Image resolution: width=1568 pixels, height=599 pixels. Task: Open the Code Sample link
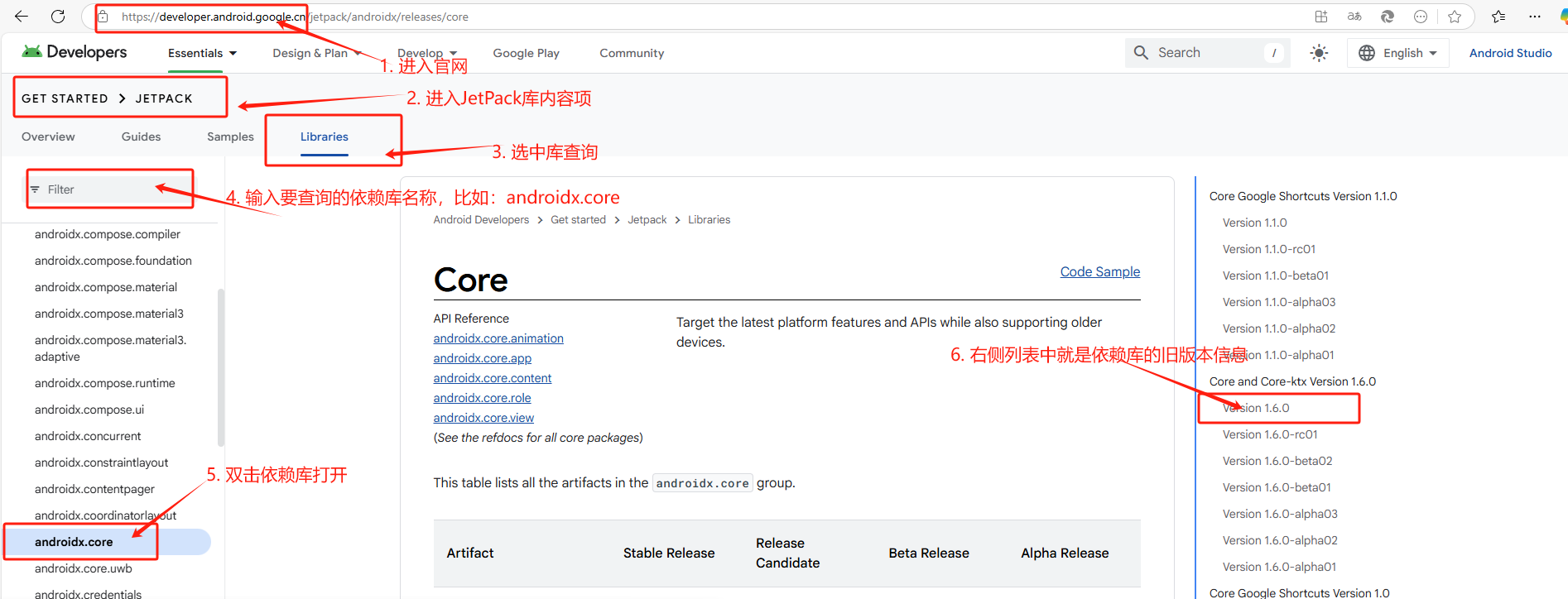click(x=1100, y=271)
